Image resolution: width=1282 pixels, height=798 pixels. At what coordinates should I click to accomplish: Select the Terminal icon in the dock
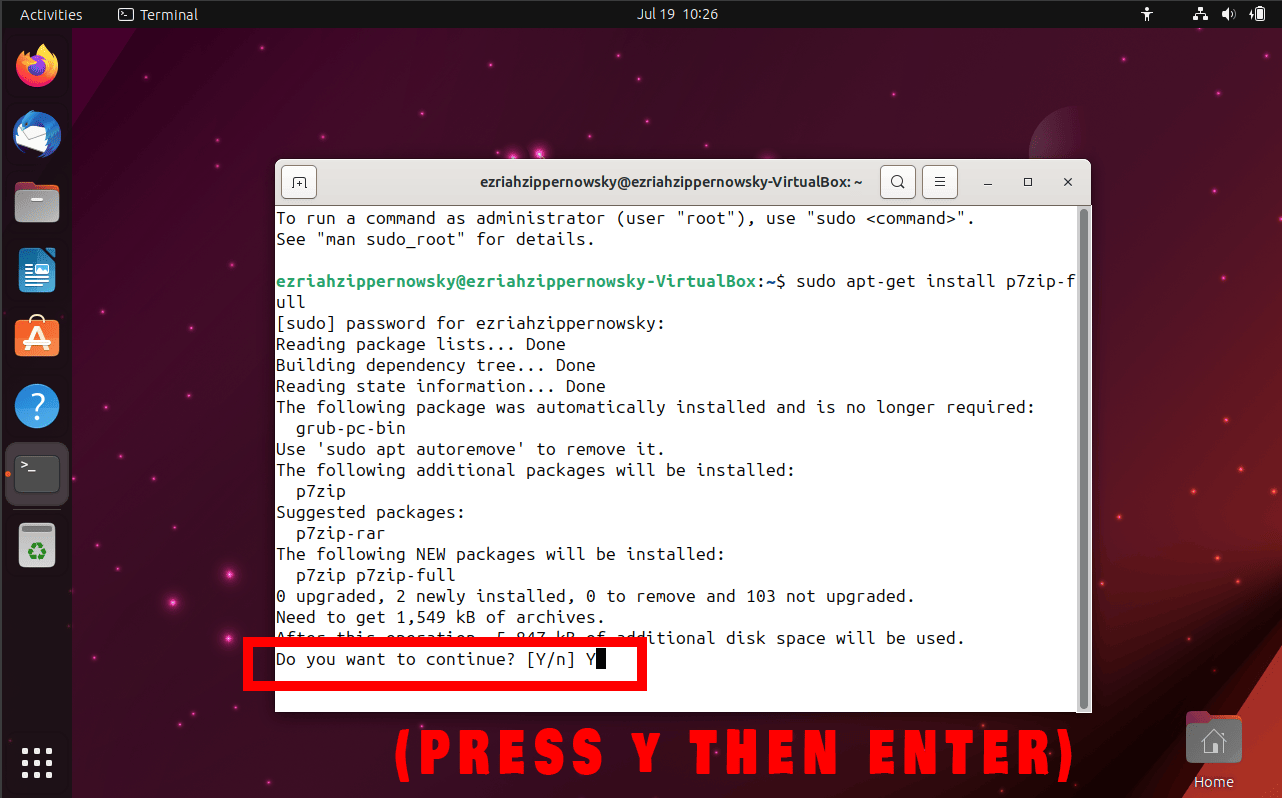(37, 474)
